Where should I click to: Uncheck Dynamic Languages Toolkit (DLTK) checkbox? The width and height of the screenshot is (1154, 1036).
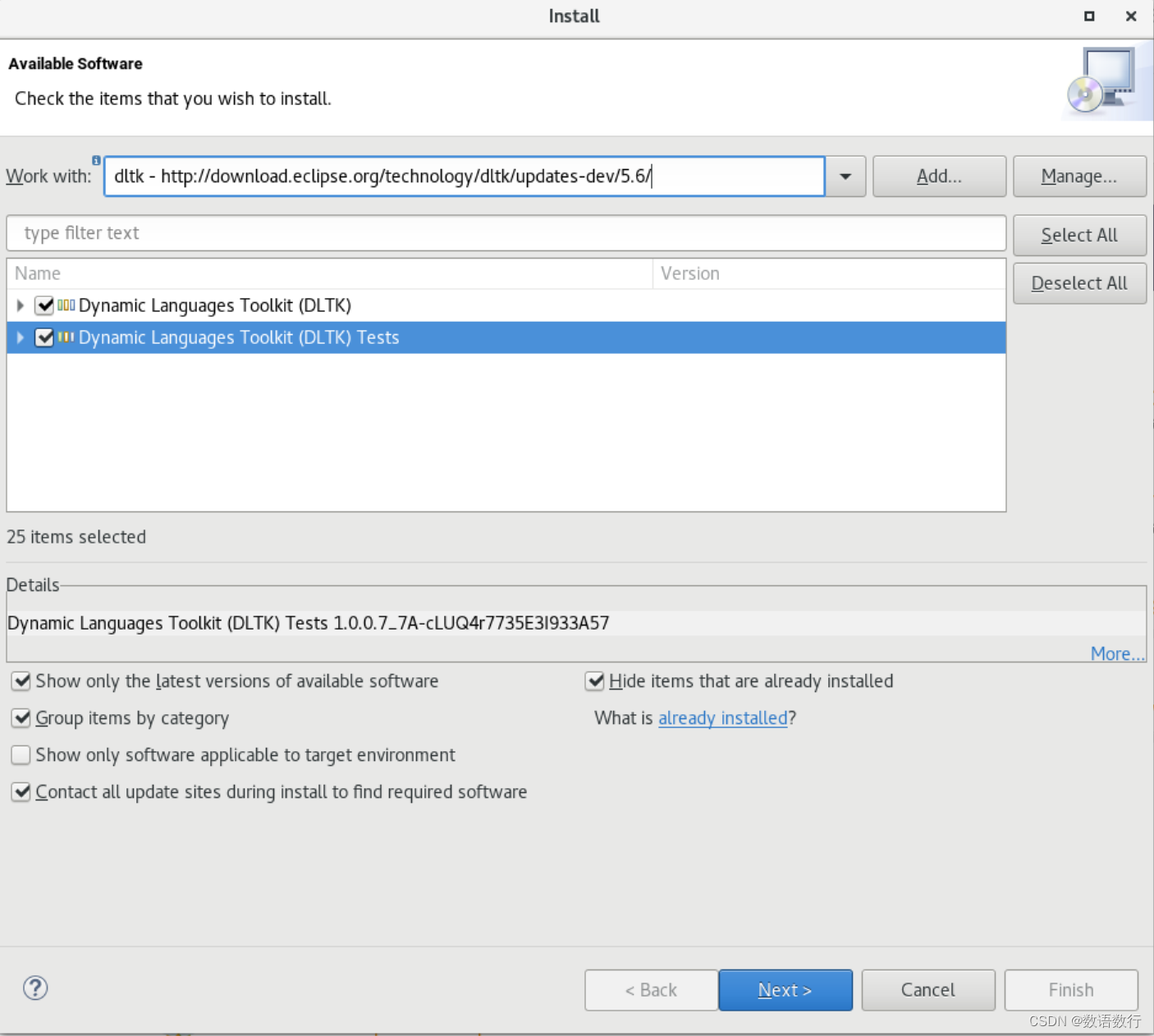click(45, 305)
